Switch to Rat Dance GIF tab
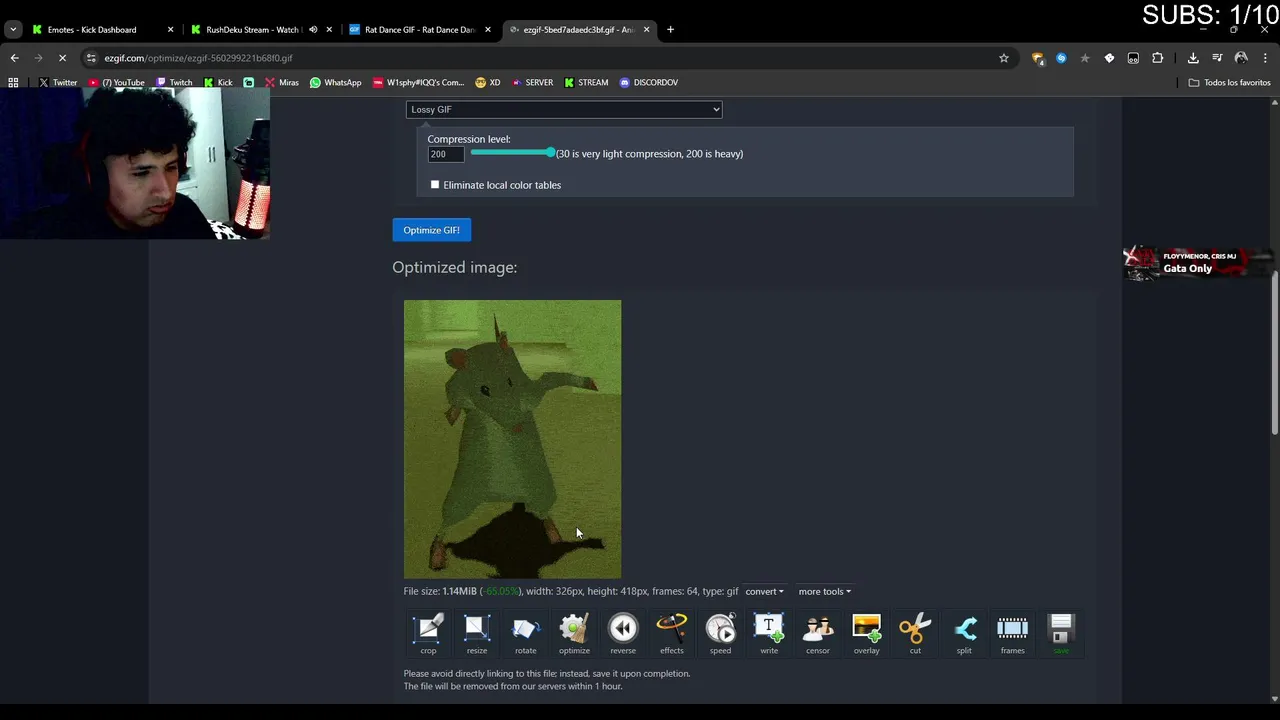Screen dimensions: 1280x720 (418, 30)
